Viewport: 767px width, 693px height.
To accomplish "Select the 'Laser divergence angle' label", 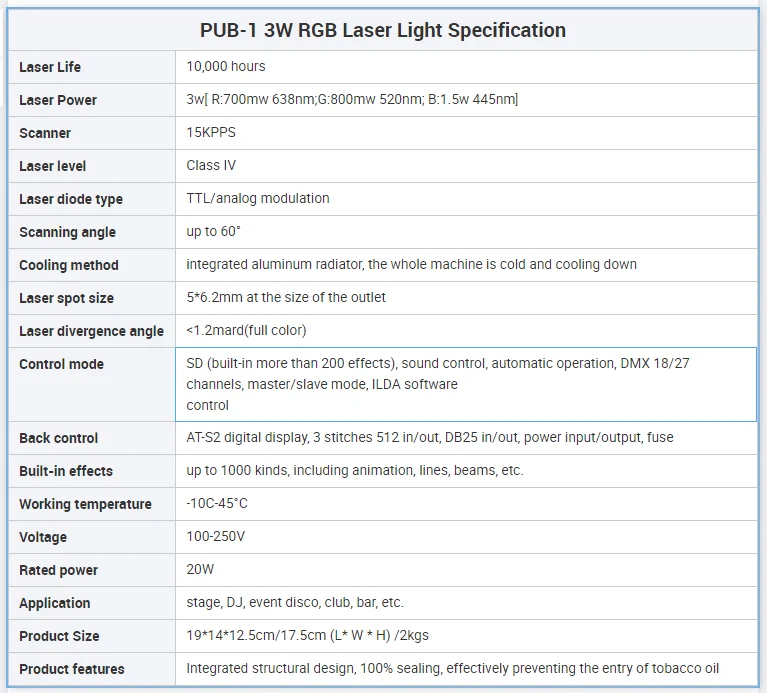I will pyautogui.click(x=91, y=331).
